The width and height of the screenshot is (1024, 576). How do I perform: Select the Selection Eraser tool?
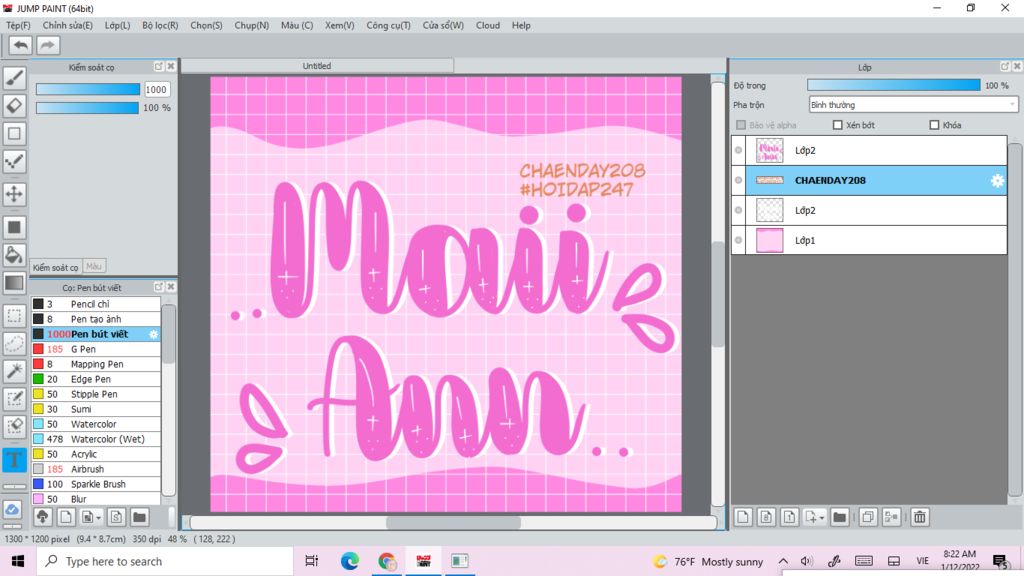click(14, 426)
